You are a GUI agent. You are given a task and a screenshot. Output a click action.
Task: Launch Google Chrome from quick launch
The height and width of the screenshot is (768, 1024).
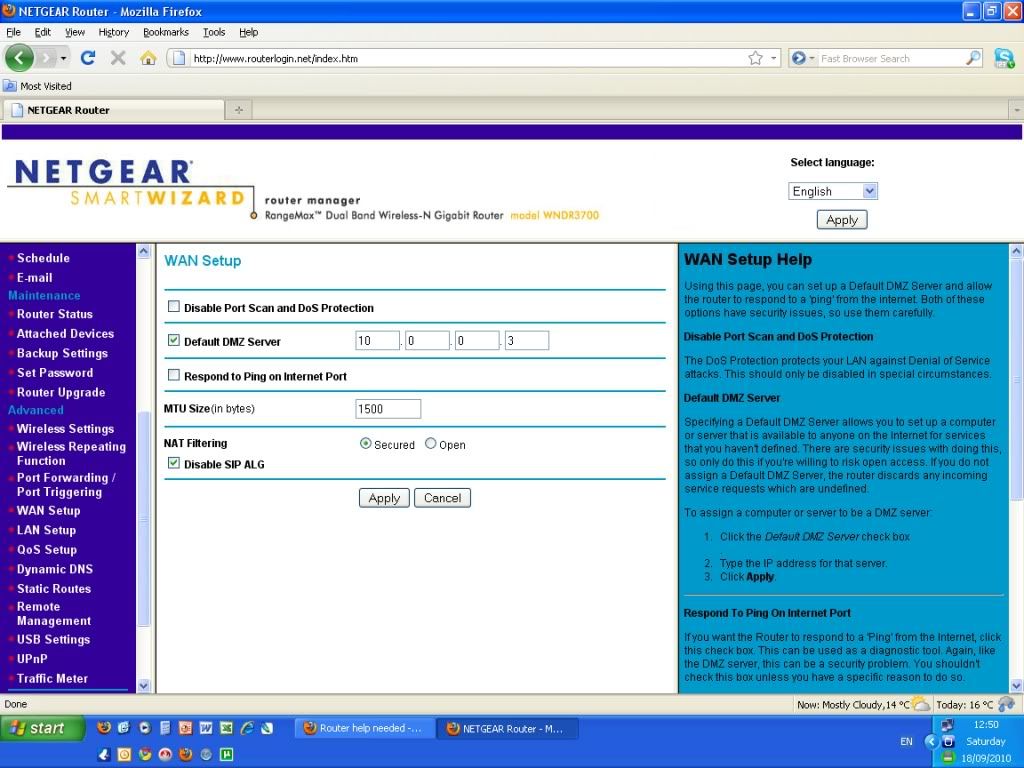pyautogui.click(x=144, y=754)
